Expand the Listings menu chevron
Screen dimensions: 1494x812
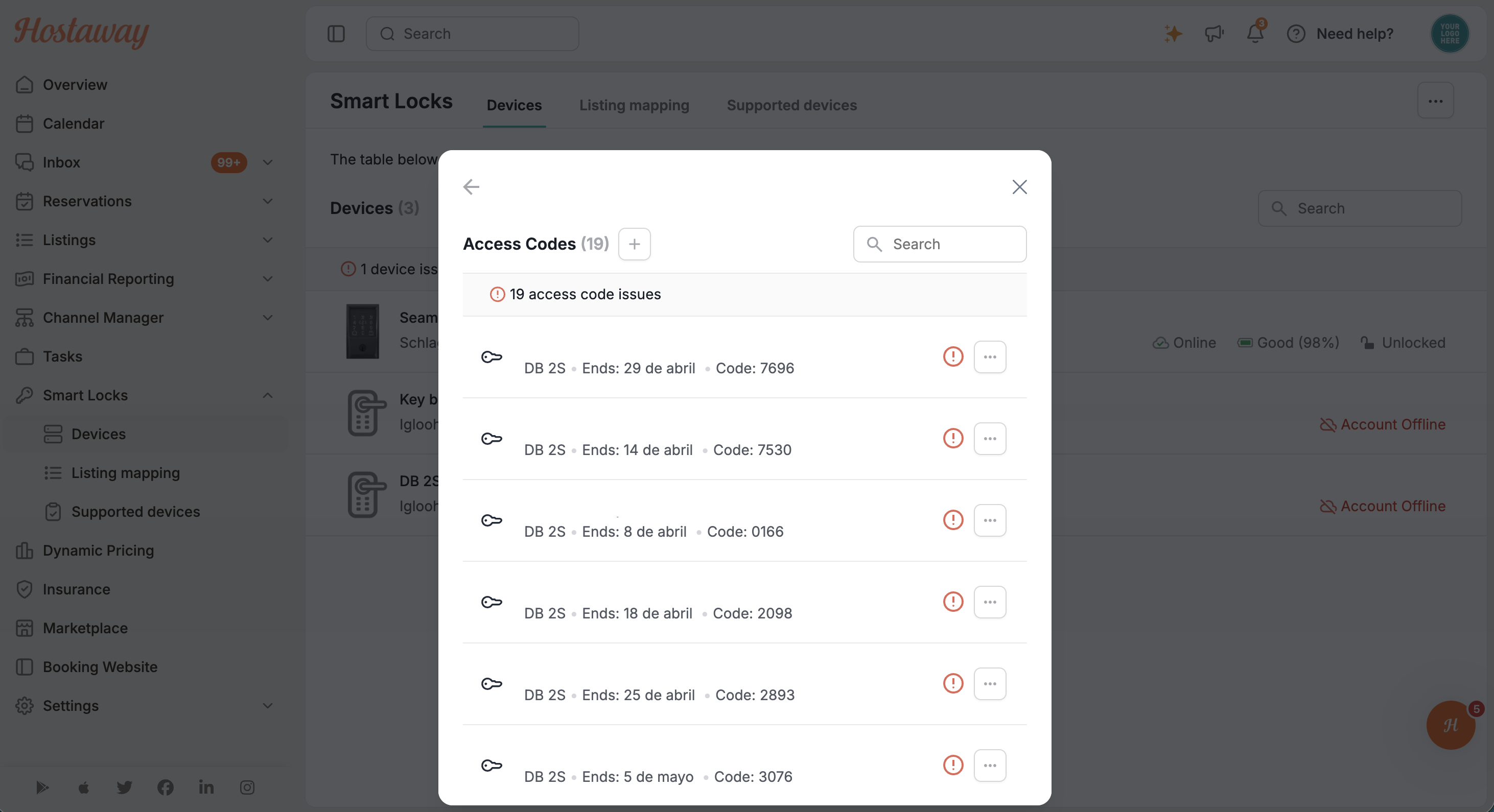point(267,240)
